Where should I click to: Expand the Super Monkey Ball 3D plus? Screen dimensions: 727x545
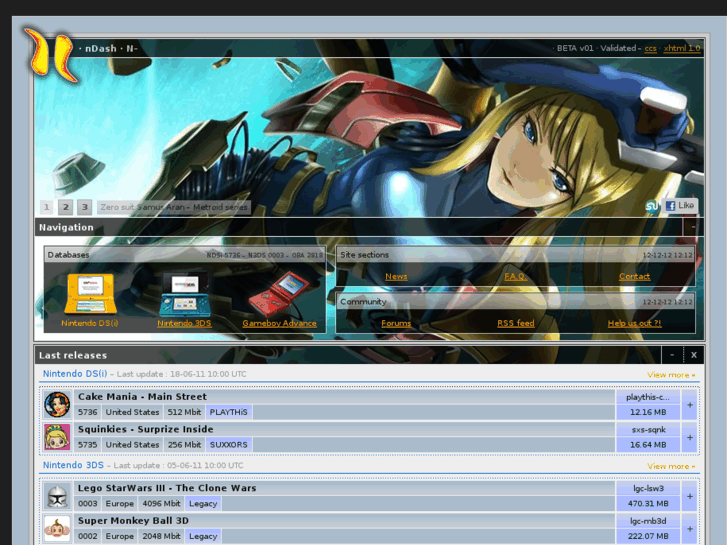(x=690, y=528)
